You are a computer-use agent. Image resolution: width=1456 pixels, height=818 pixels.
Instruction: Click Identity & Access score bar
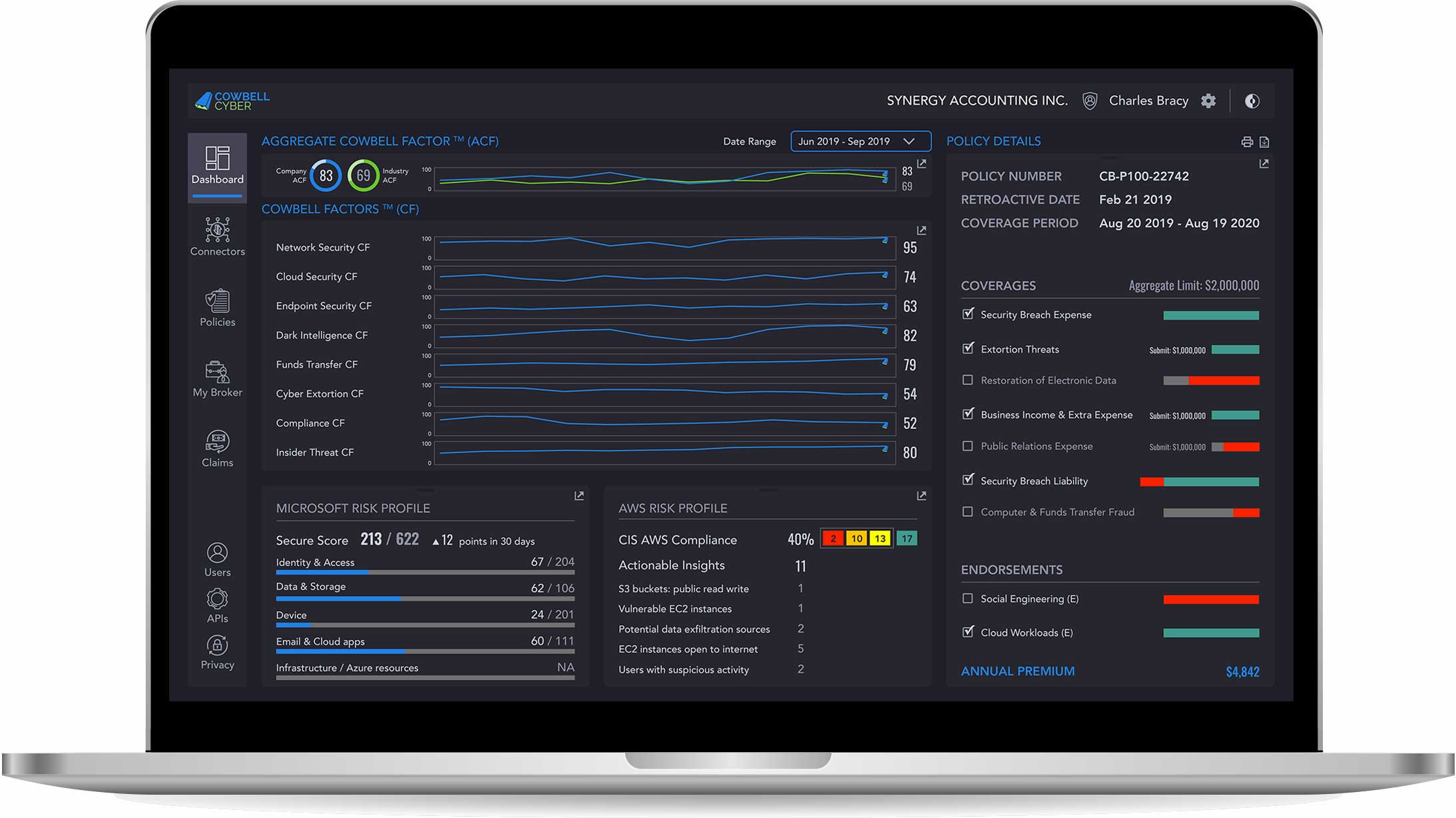click(425, 572)
